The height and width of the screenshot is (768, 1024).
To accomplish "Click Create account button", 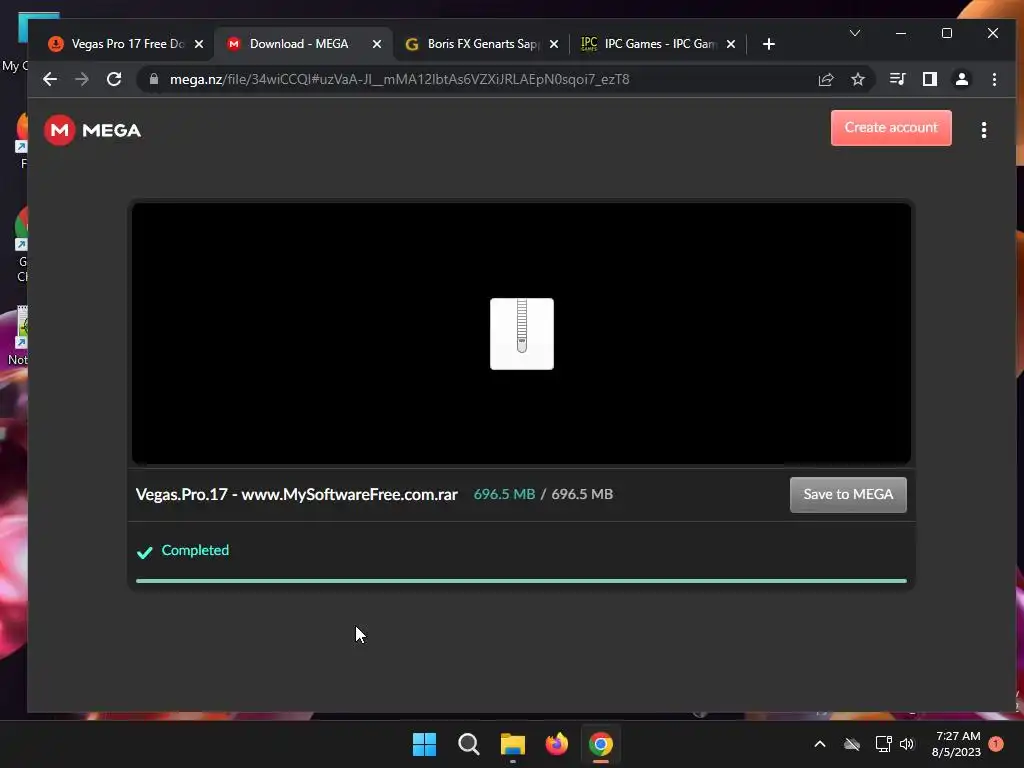I will (891, 127).
